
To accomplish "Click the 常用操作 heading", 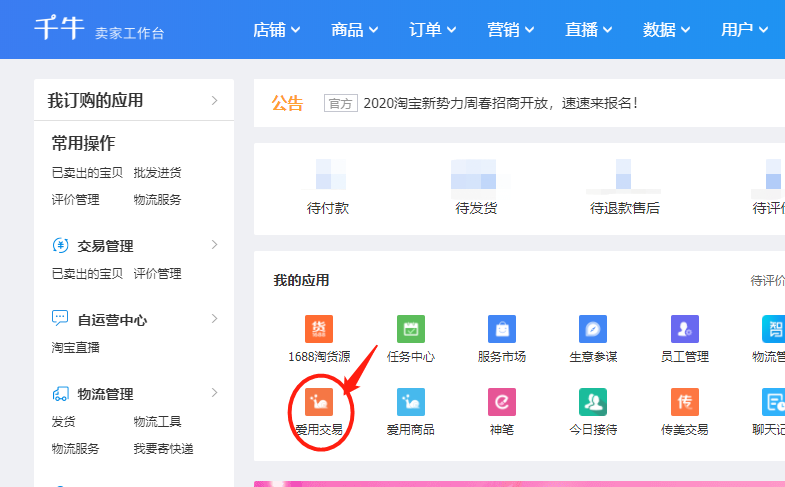I will pos(83,143).
